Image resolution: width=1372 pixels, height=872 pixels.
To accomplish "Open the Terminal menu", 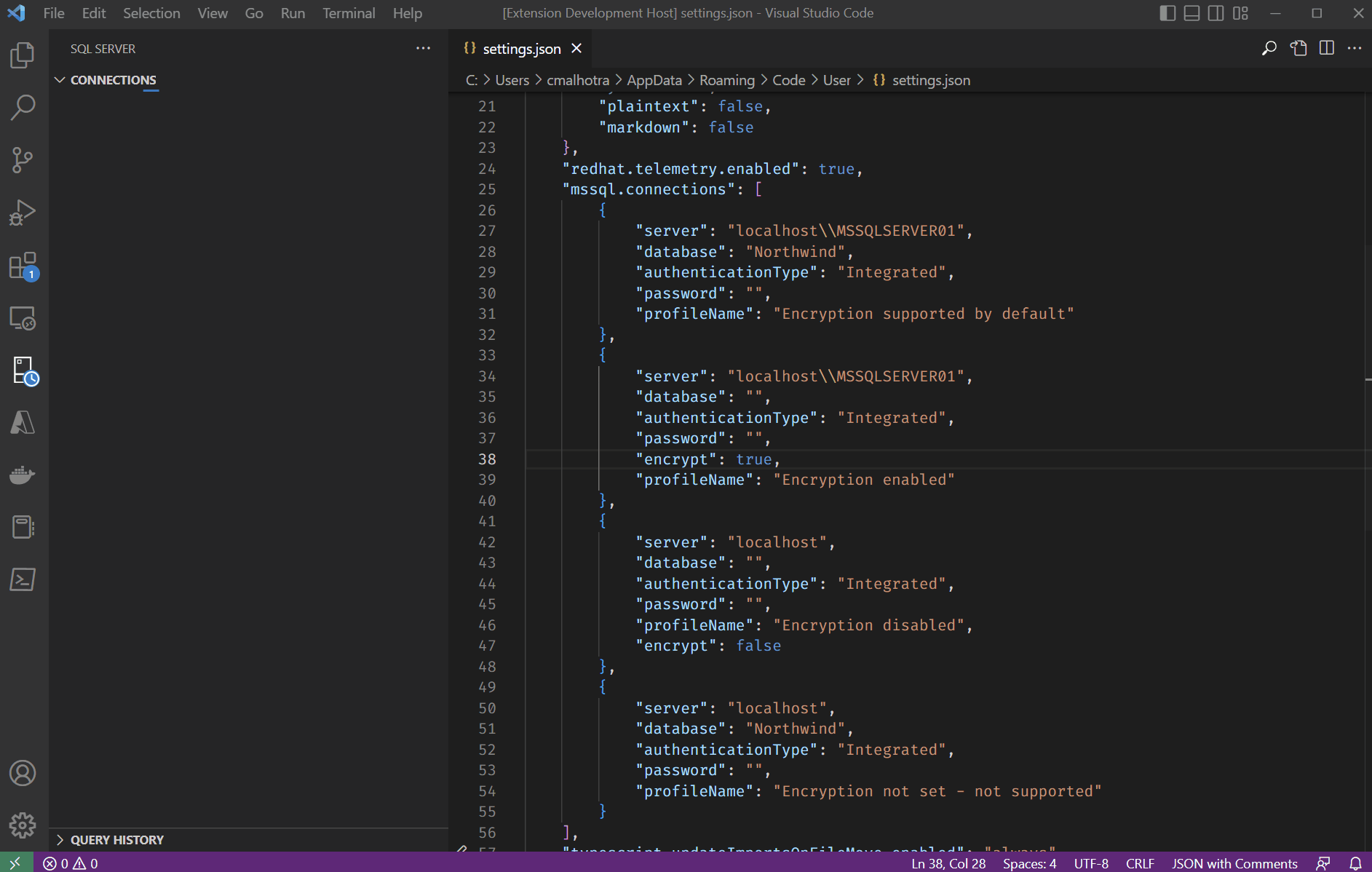I will click(x=349, y=13).
